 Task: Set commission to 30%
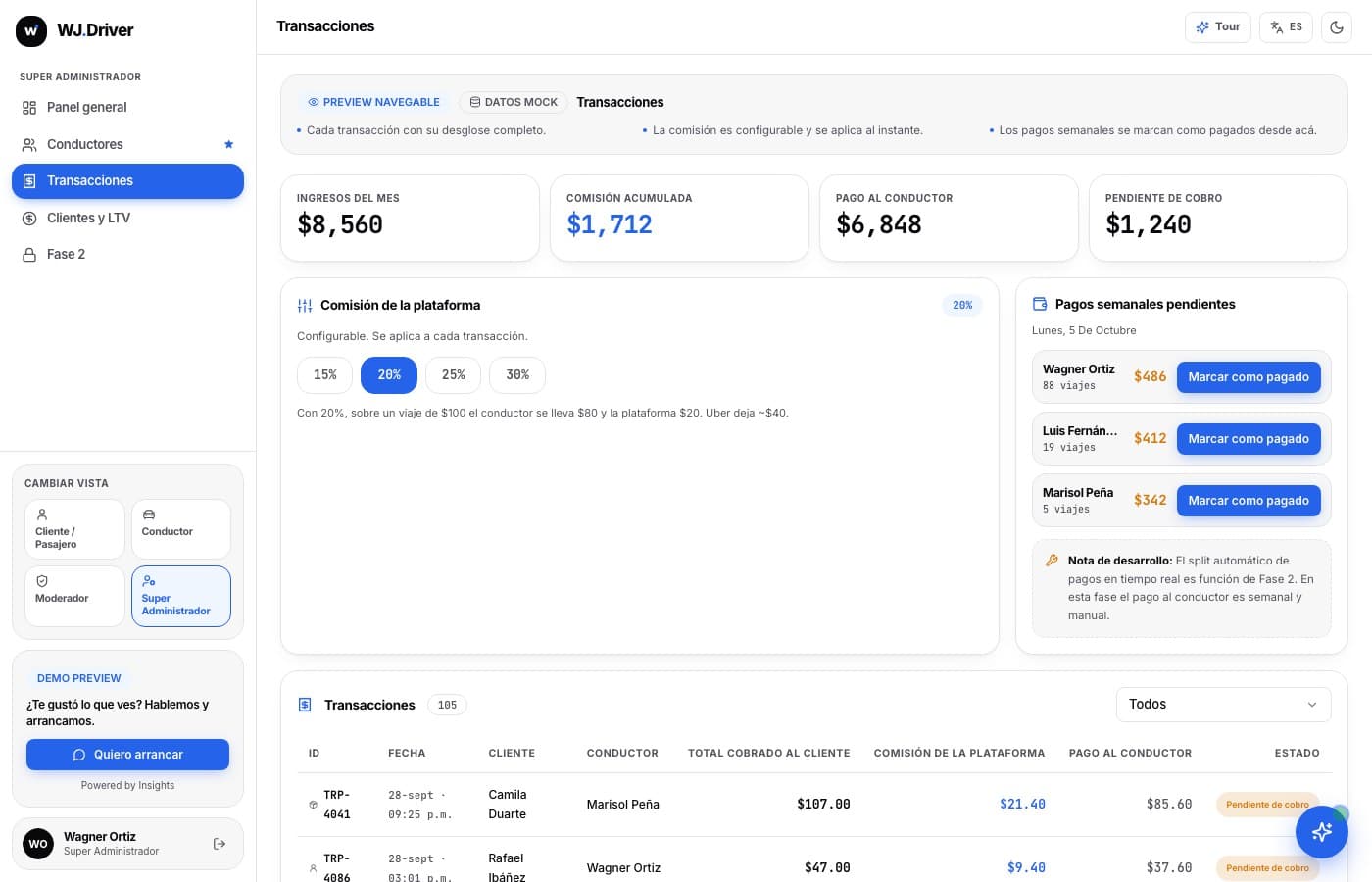click(517, 375)
